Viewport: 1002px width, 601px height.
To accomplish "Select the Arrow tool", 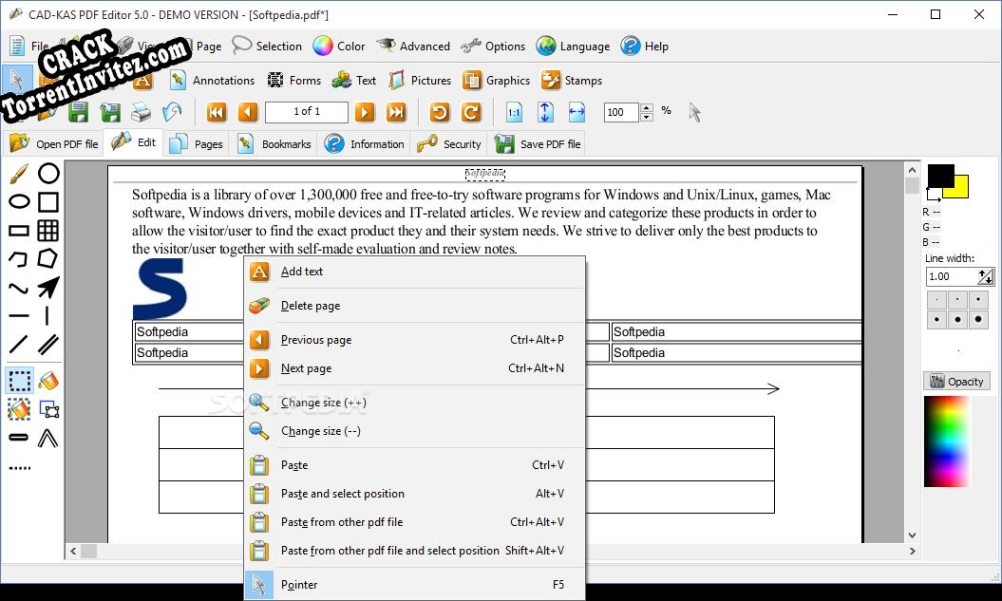I will pos(48,287).
